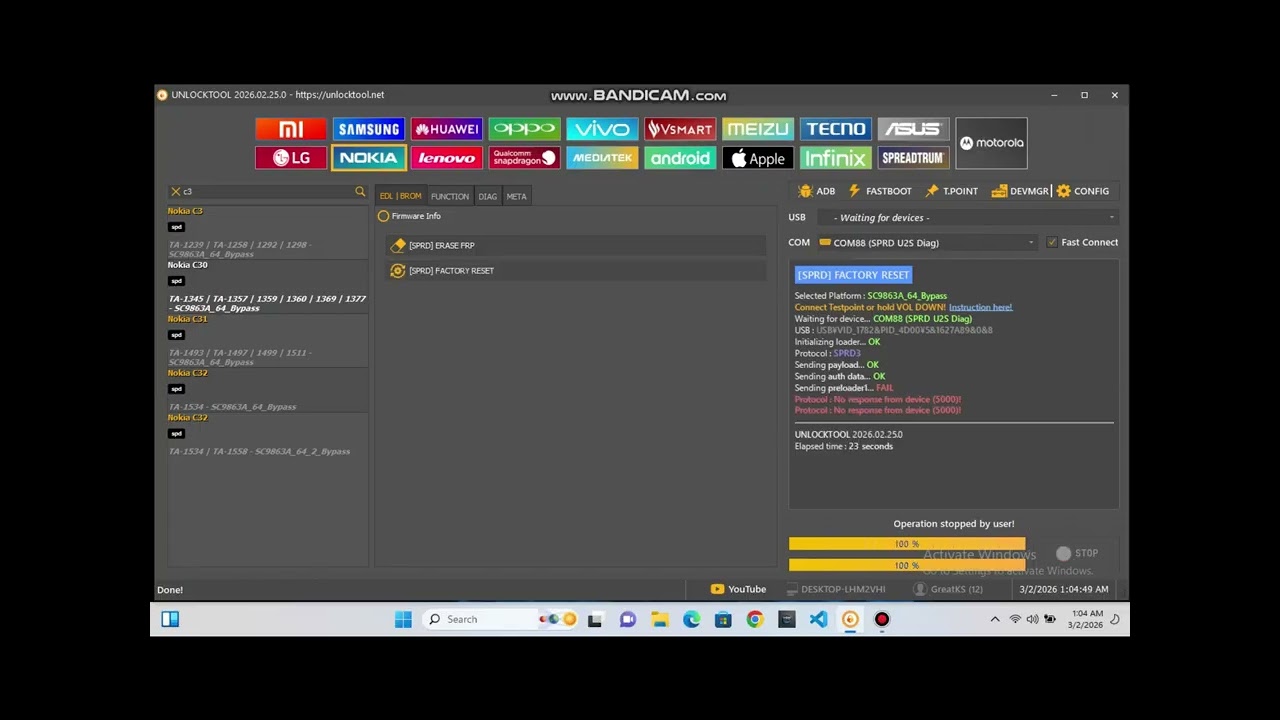Choose the TECNO brand logo
This screenshot has height=720, width=1280.
pos(836,129)
